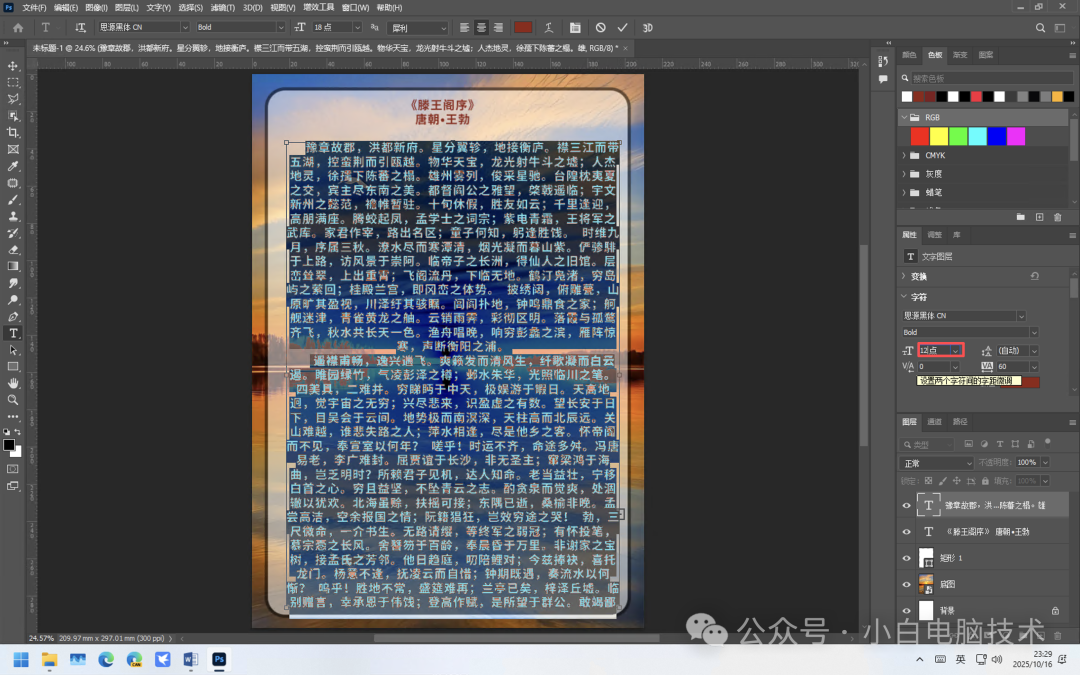The height and width of the screenshot is (675, 1080).
Task: Select the Hand tool
Action: 13,383
